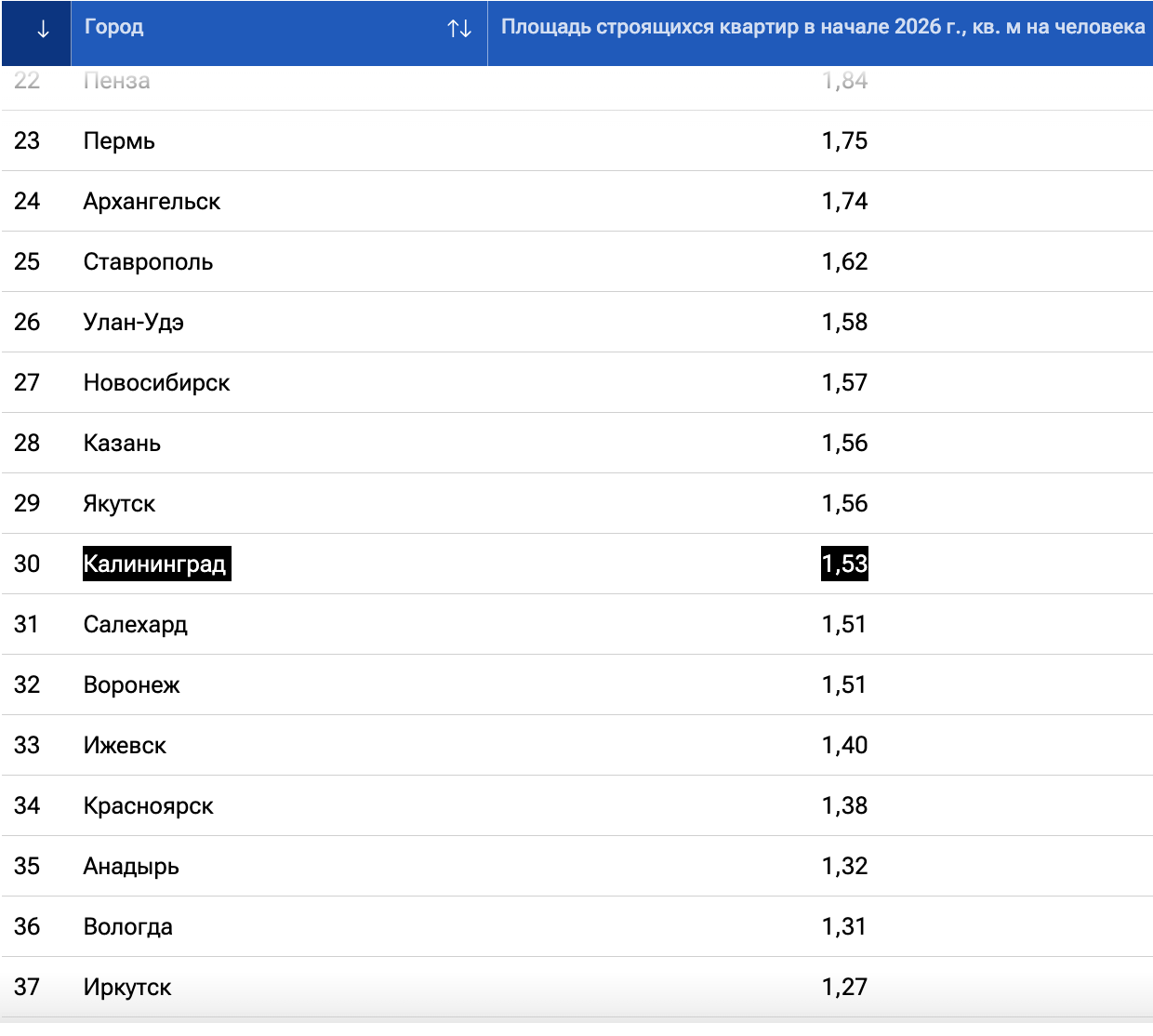The width and height of the screenshot is (1153, 1036).
Task: Click the Салехард row entry
Action: pyautogui.click(x=135, y=625)
